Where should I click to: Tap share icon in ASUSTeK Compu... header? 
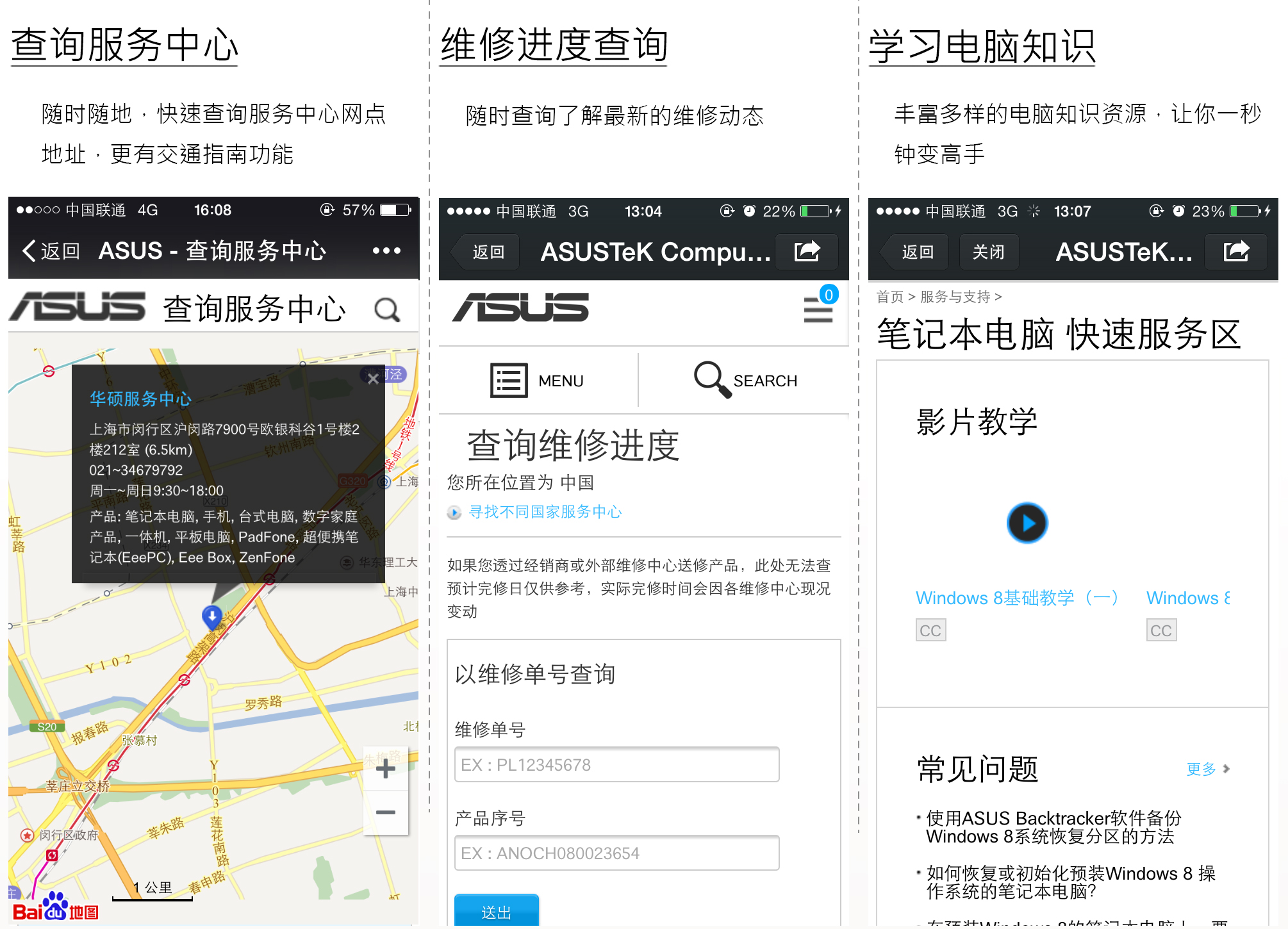807,251
